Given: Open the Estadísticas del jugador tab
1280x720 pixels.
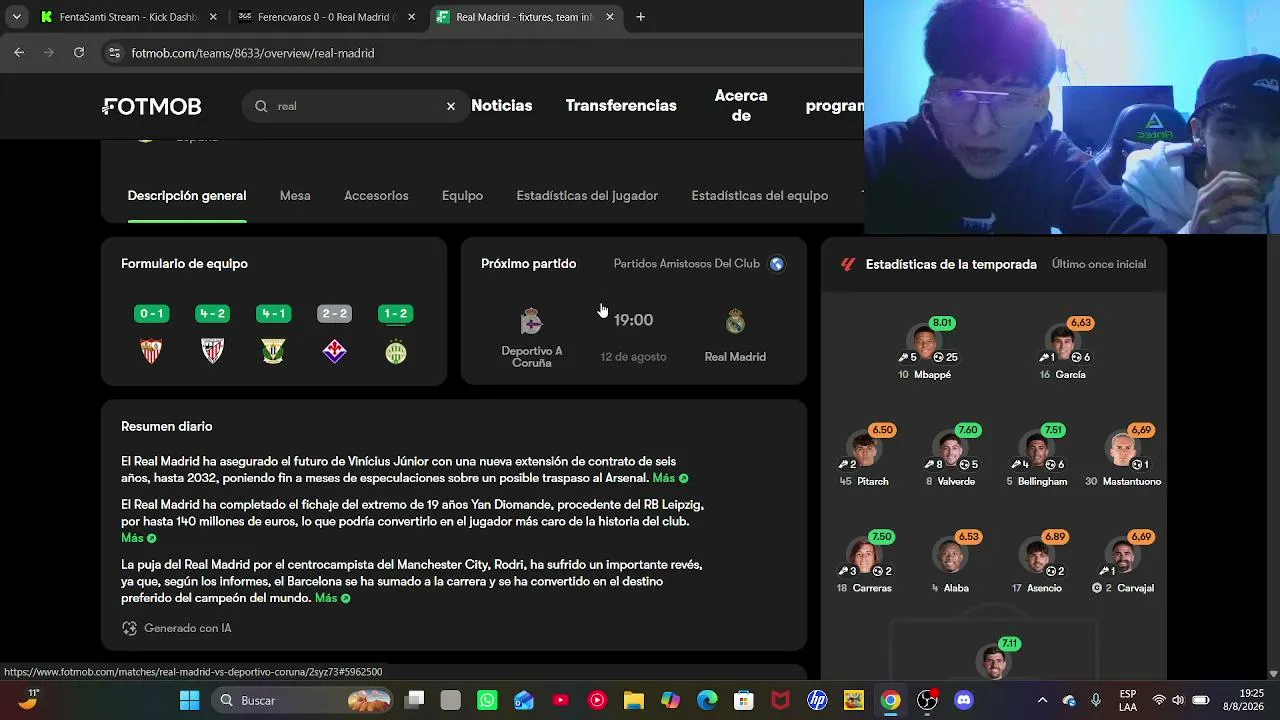Looking at the screenshot, I should coord(587,196).
